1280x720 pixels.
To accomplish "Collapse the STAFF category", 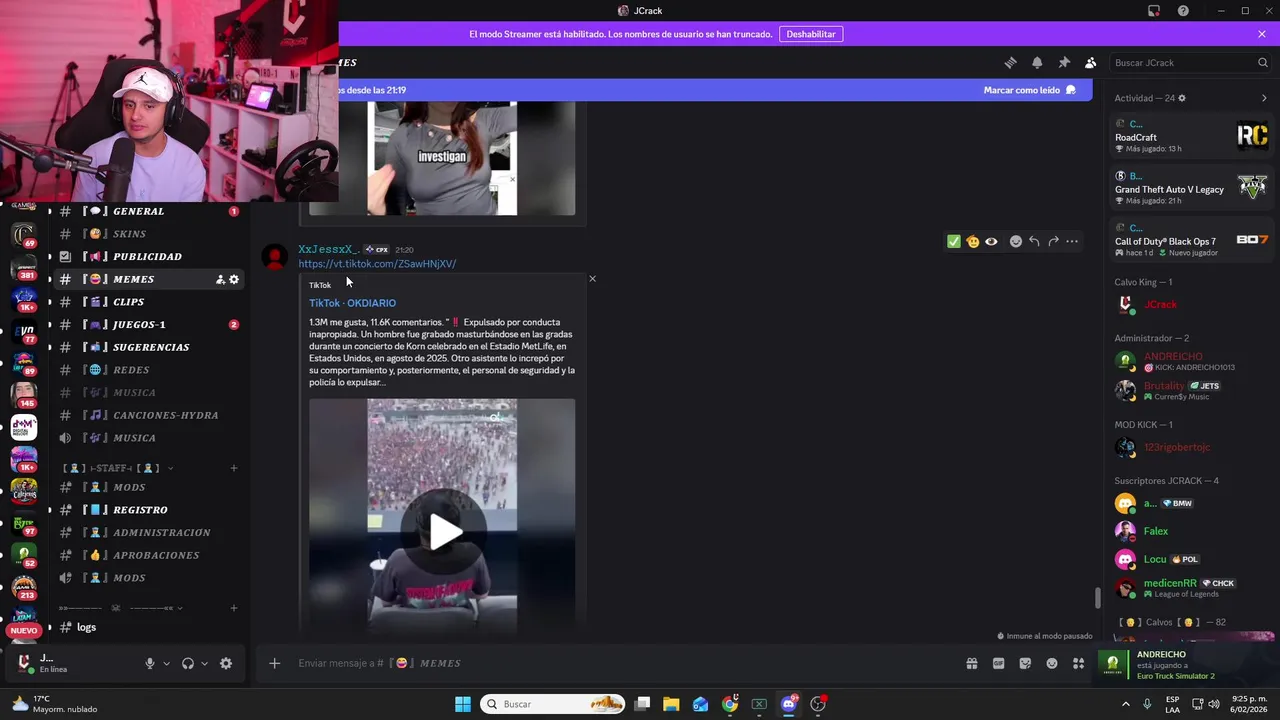I will (x=118, y=468).
